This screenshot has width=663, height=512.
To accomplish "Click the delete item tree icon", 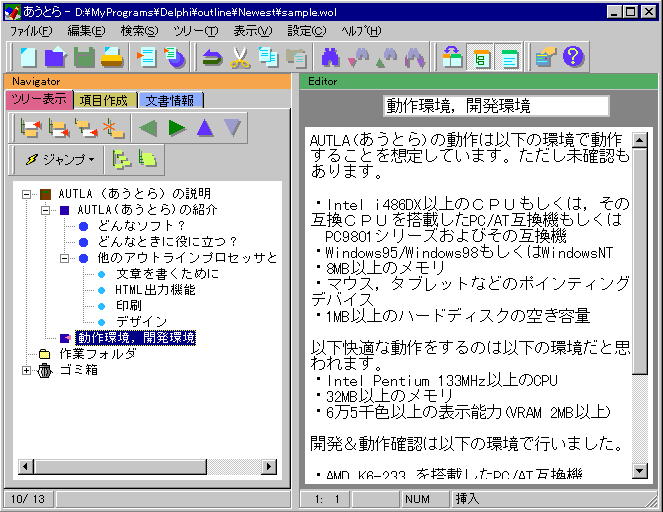I will coord(114,128).
